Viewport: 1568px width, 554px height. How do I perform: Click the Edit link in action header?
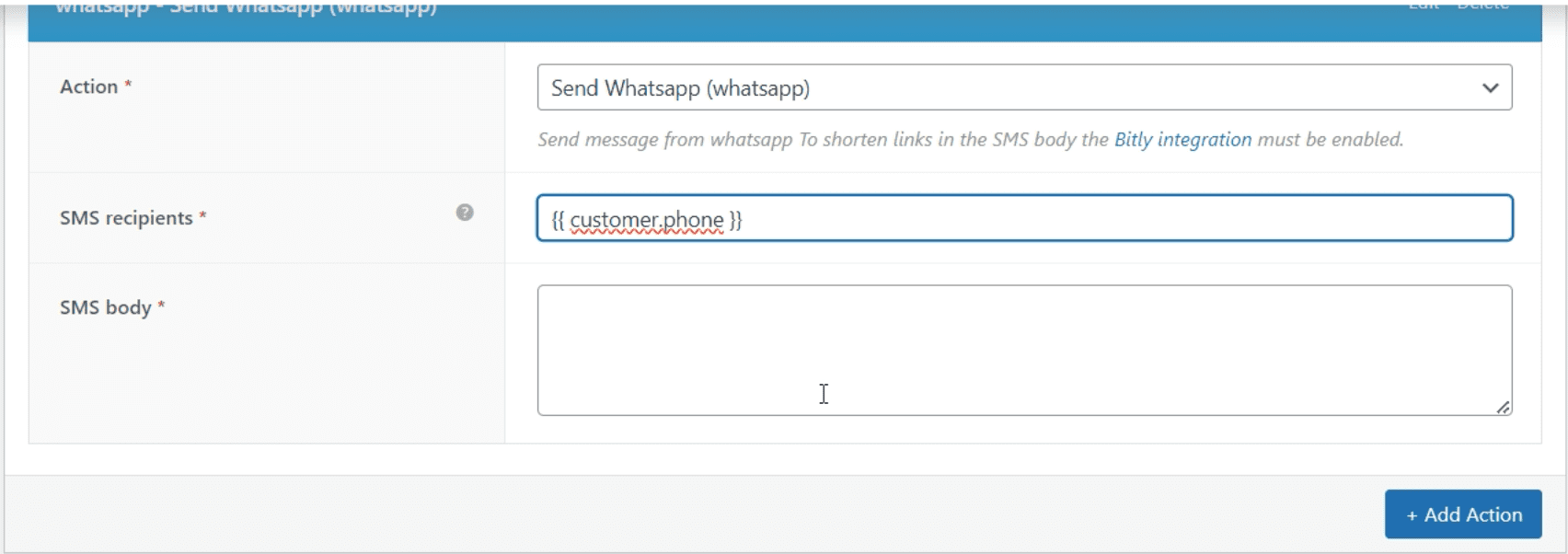point(1424,6)
